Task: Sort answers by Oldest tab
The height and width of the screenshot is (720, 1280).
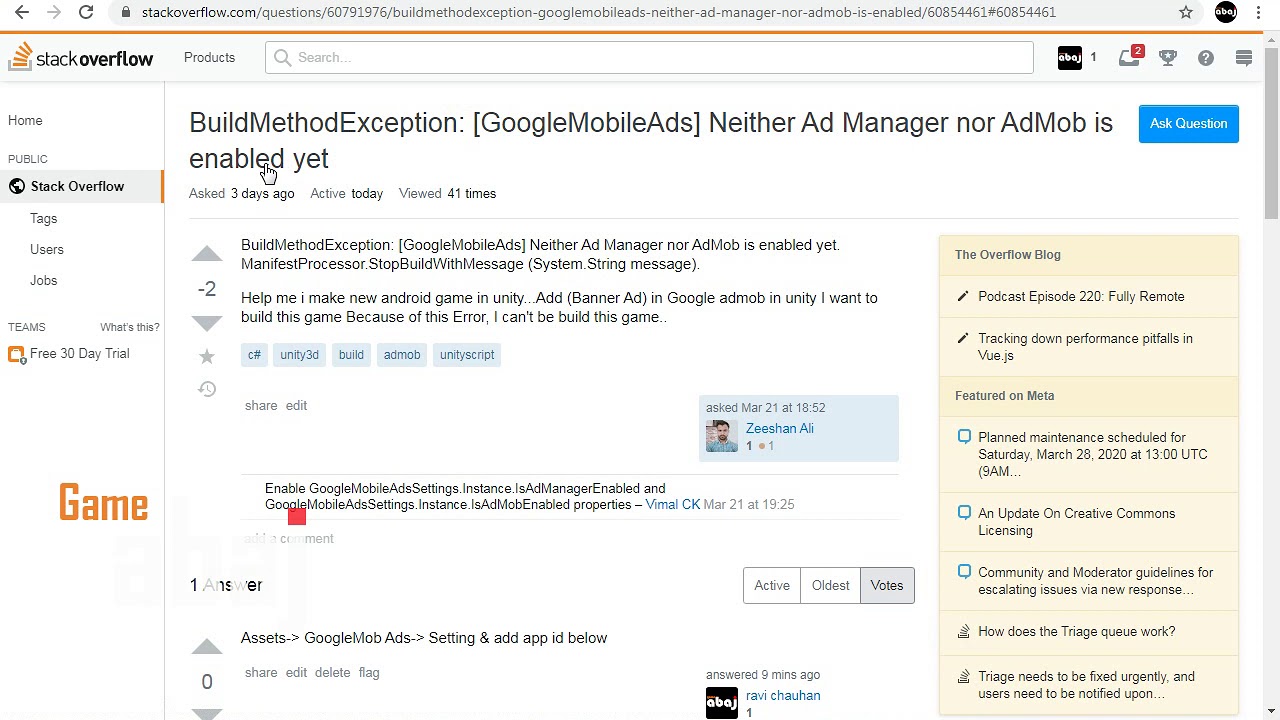Action: [x=830, y=585]
